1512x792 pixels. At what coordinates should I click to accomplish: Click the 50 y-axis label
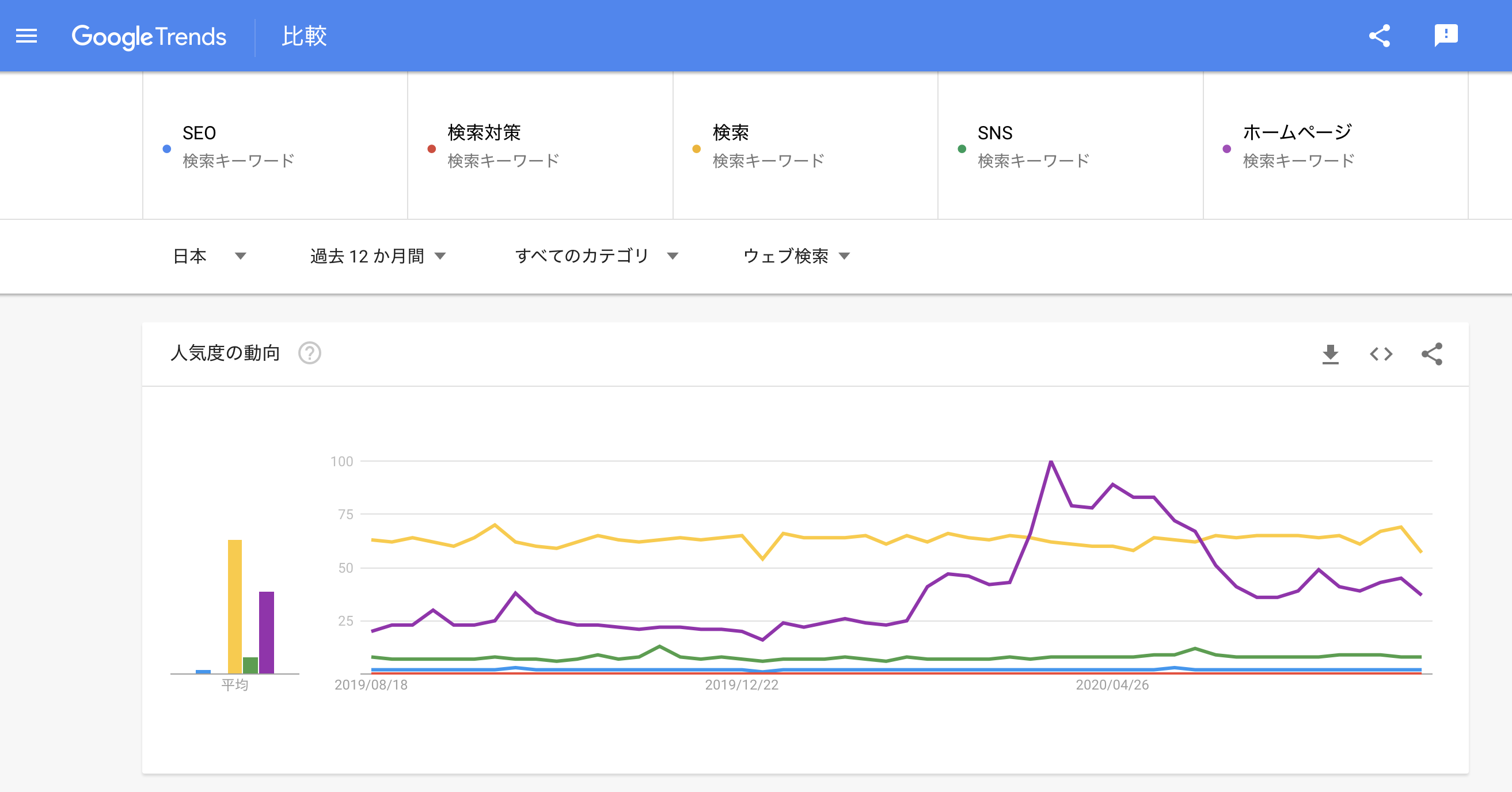point(345,568)
